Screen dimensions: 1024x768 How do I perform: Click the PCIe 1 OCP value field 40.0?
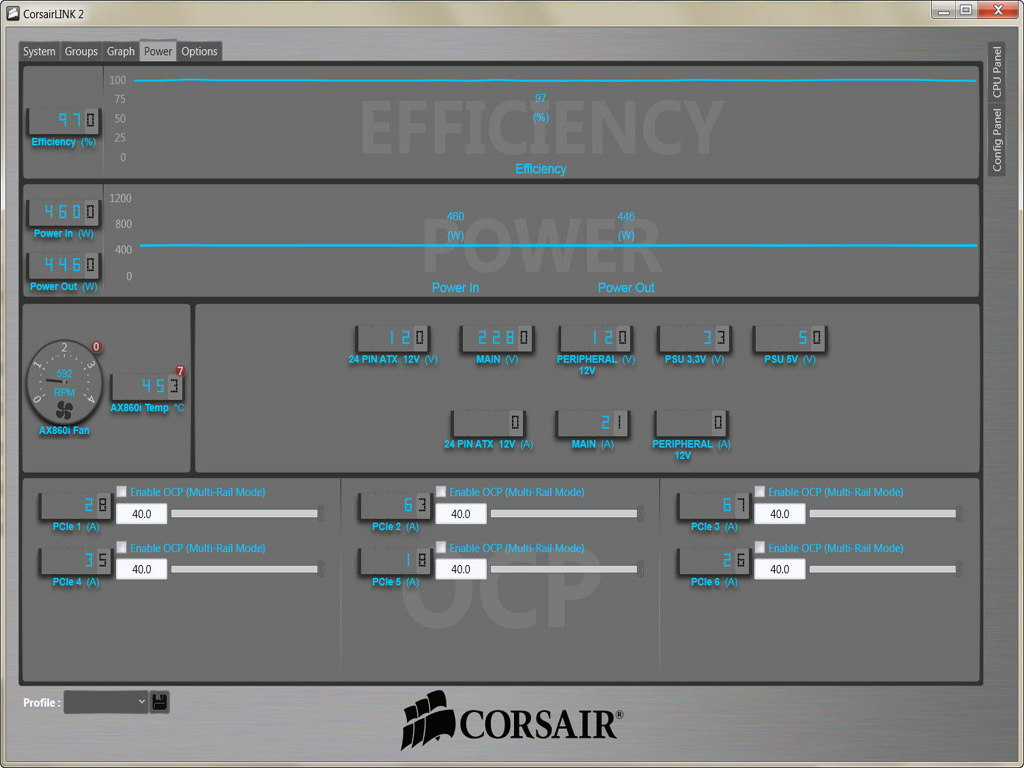[142, 514]
